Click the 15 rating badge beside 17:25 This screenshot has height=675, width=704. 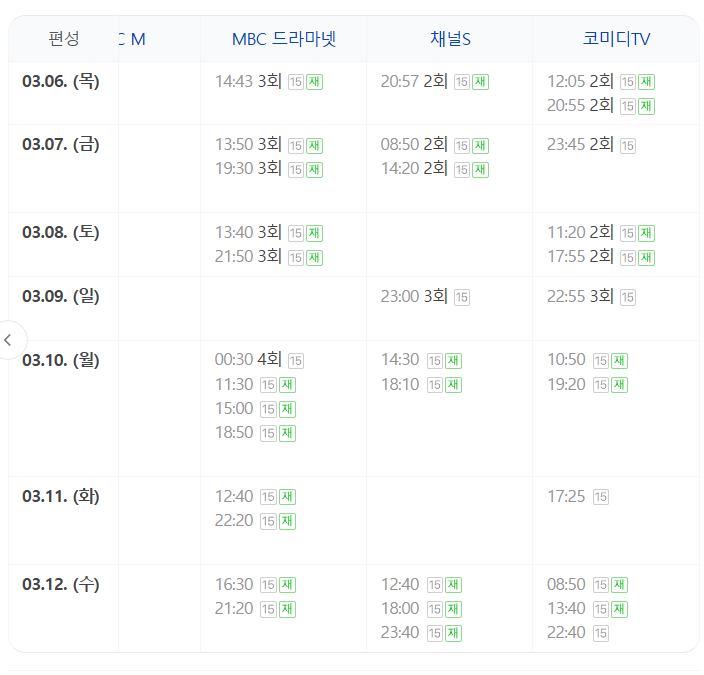(x=601, y=497)
